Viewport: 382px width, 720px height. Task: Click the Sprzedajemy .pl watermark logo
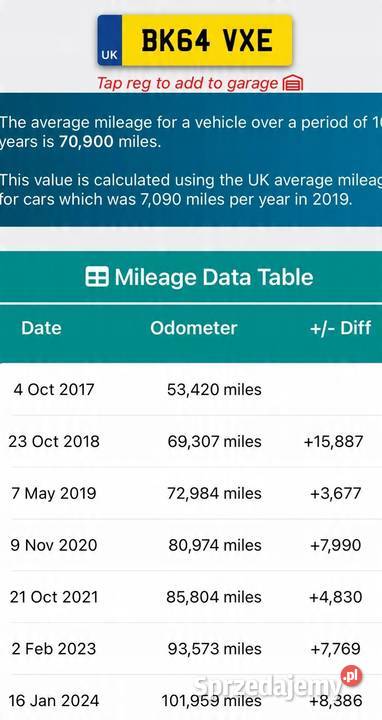tap(278, 684)
